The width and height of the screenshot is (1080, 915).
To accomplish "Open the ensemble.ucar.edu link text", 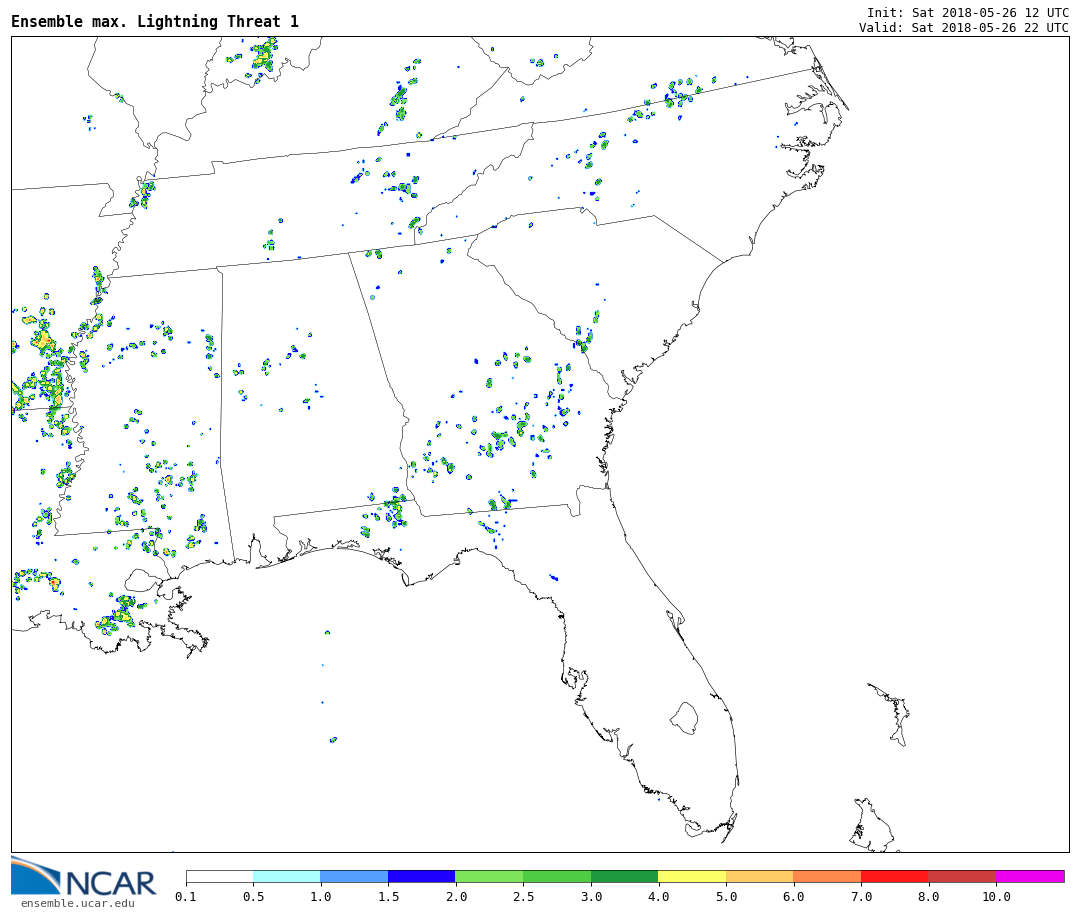I will [x=77, y=903].
